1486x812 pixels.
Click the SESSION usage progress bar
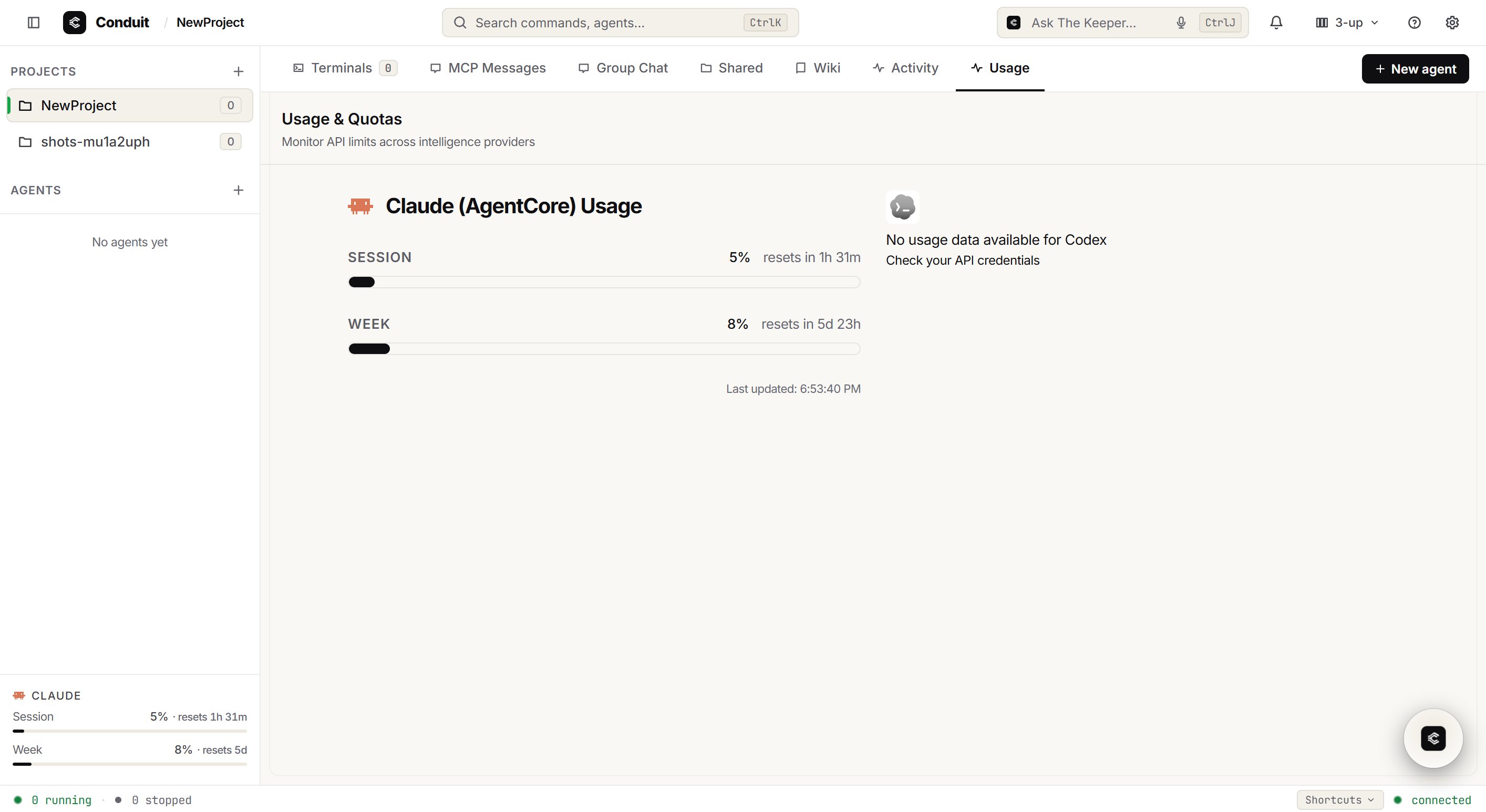(x=604, y=282)
